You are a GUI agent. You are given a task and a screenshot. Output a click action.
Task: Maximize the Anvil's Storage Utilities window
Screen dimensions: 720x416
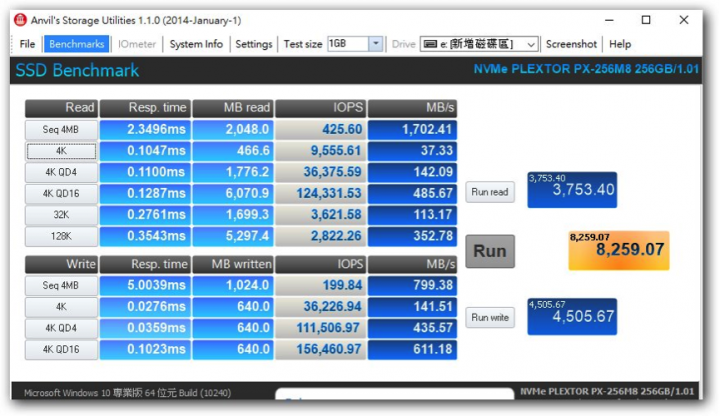[646, 20]
